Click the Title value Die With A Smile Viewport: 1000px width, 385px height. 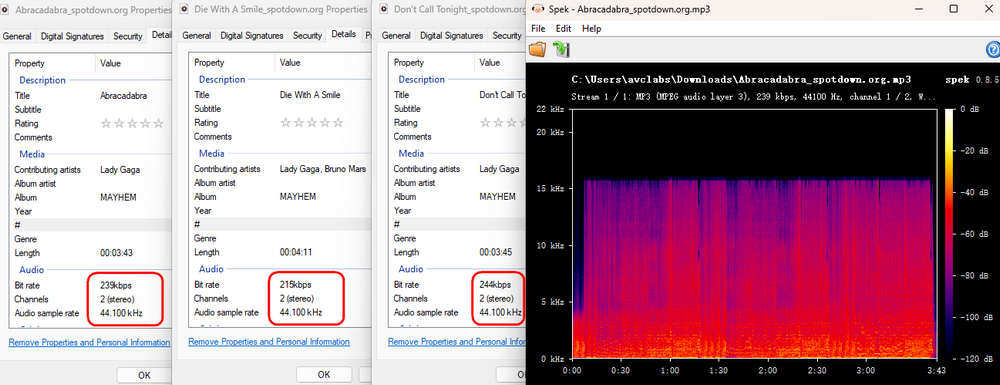pos(310,94)
